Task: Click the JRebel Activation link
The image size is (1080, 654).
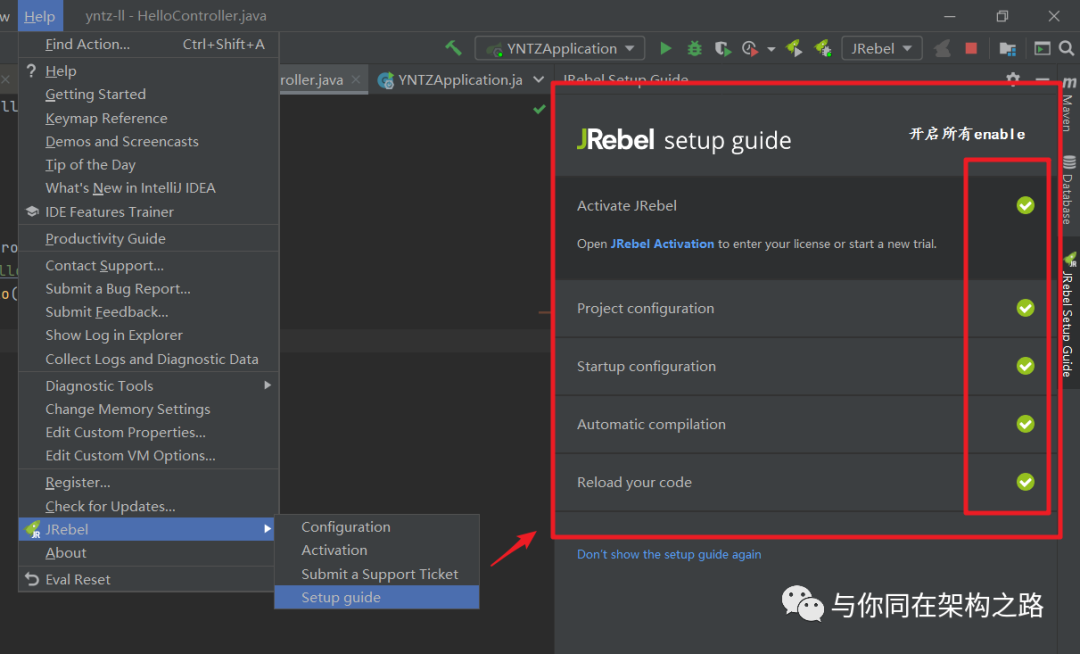Action: click(662, 244)
